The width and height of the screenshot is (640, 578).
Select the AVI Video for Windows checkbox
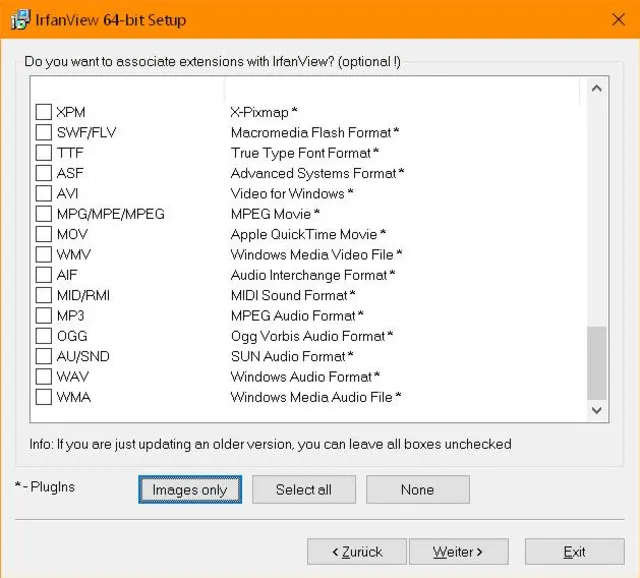44,193
